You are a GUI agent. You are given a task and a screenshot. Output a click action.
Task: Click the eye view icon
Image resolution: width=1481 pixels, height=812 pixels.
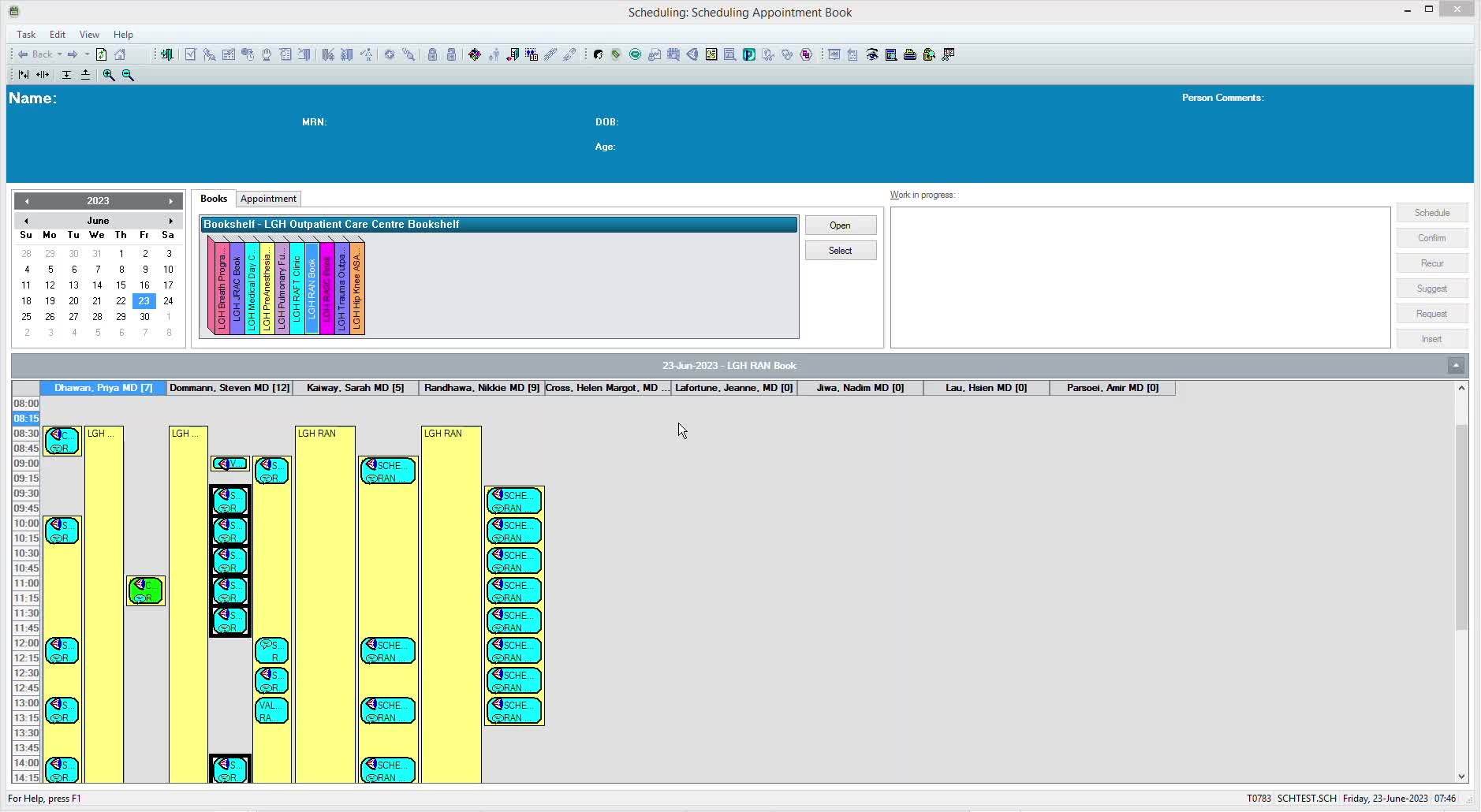point(872,54)
